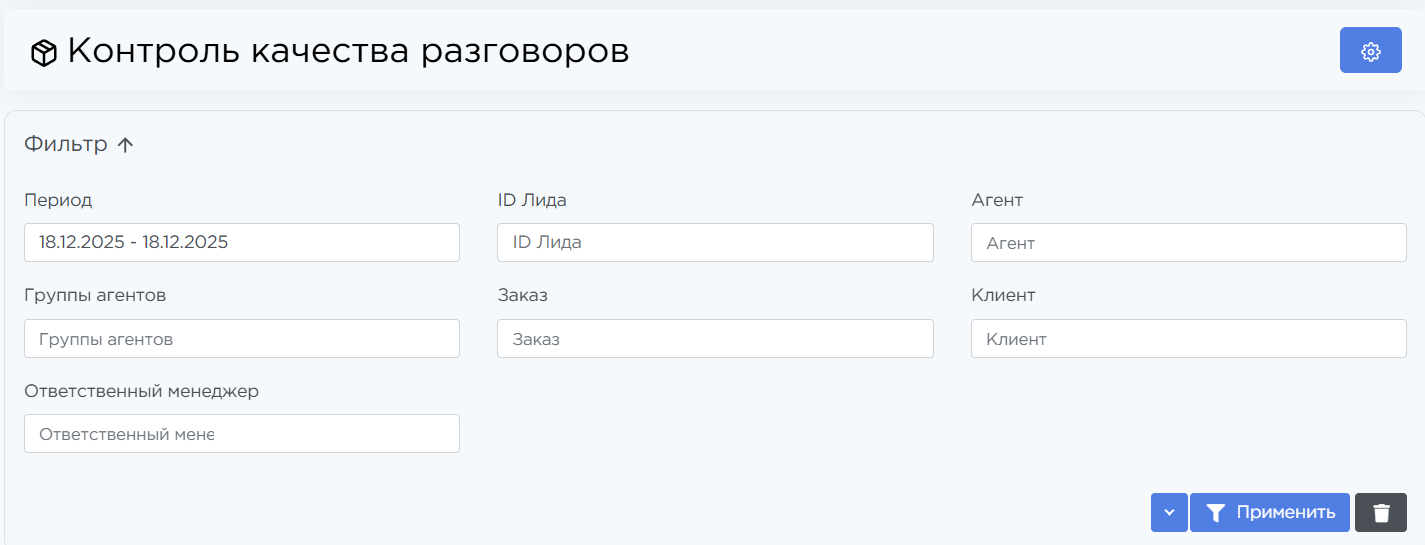This screenshot has height=545, width=1425.
Task: Collapse the Фильтр section header
Action: tap(66, 144)
